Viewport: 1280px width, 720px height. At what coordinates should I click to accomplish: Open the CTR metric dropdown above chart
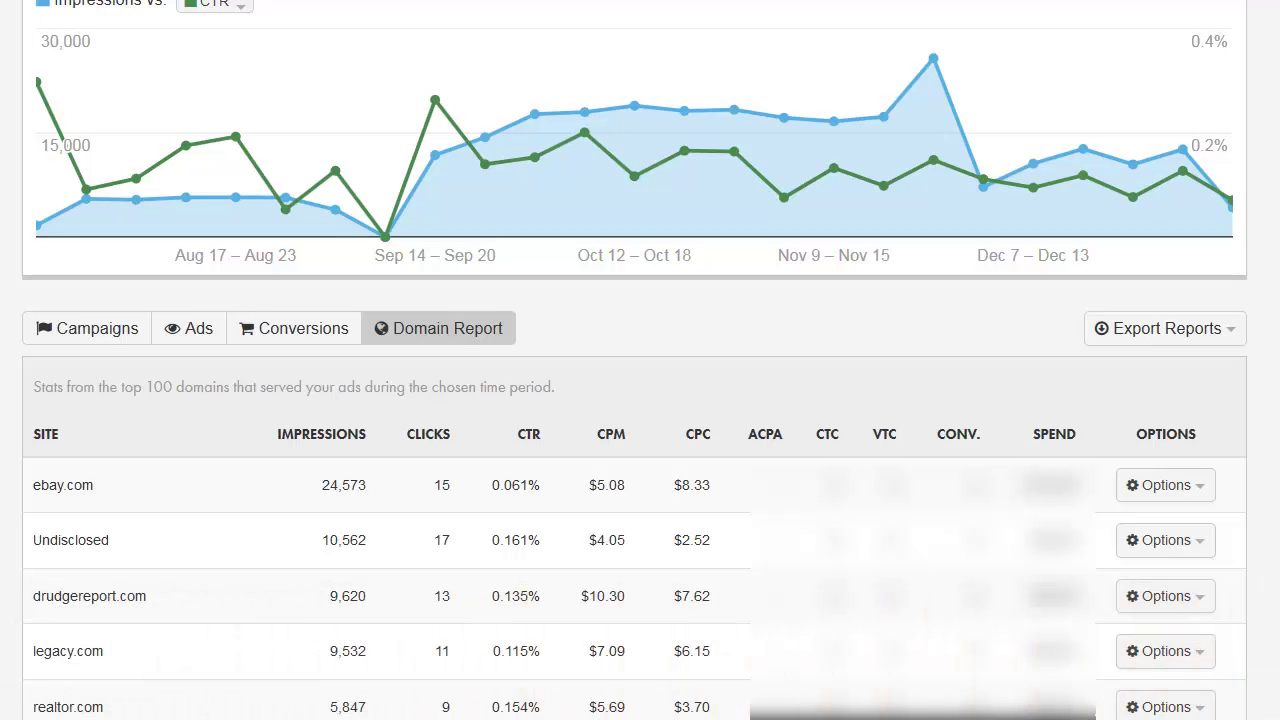click(215, 4)
